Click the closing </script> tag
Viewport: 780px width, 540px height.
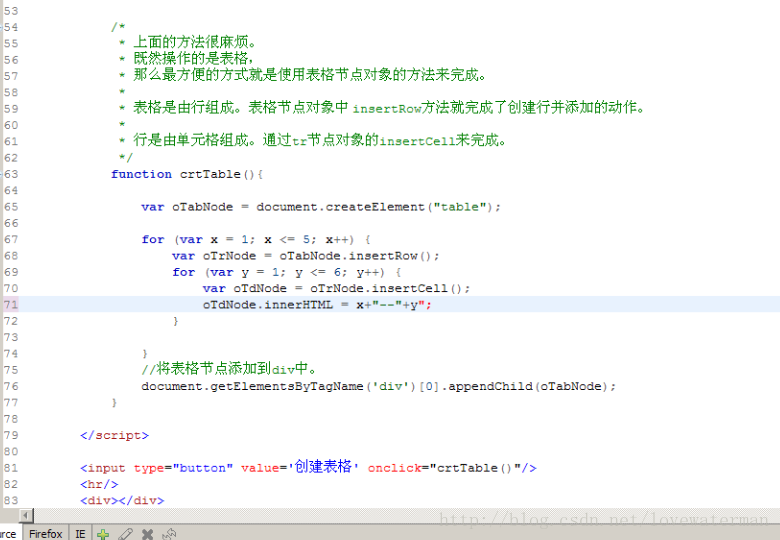(x=114, y=436)
